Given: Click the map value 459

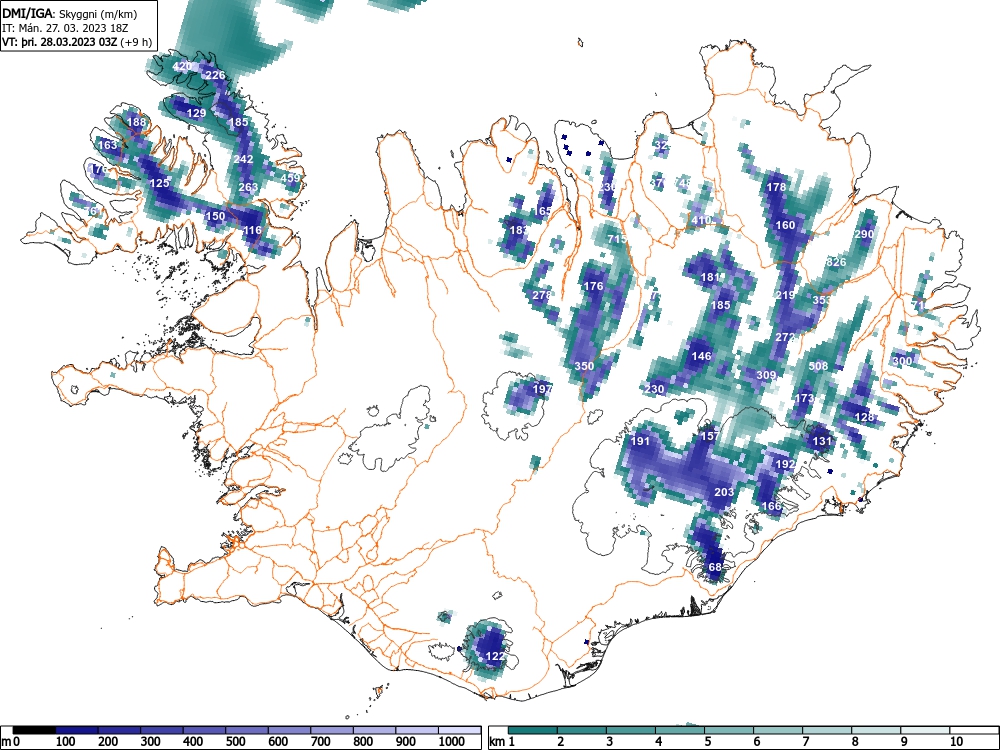Looking at the screenshot, I should point(290,178).
